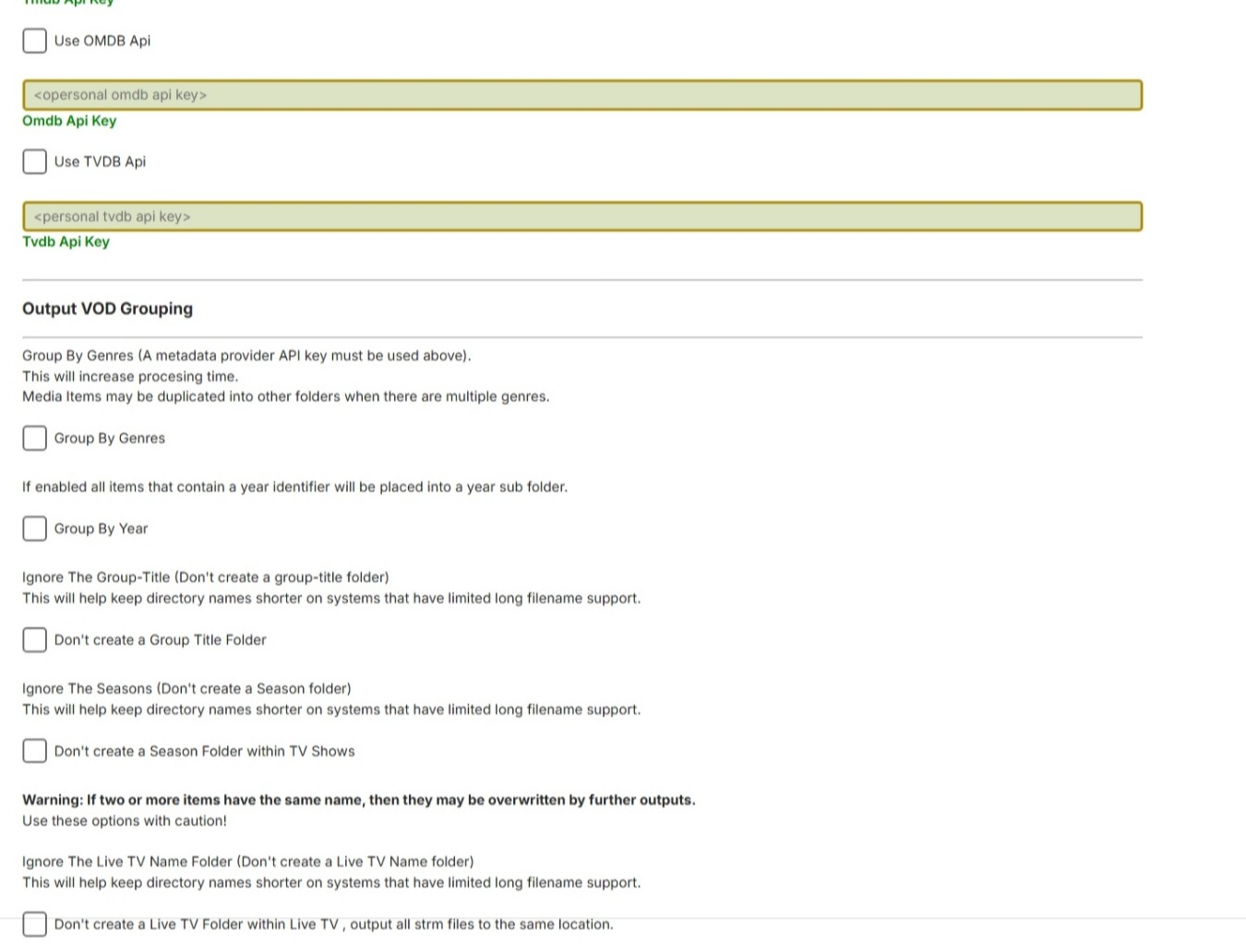This screenshot has height=952, width=1246.
Task: Select the Output VOD Grouping heading
Action: click(107, 309)
